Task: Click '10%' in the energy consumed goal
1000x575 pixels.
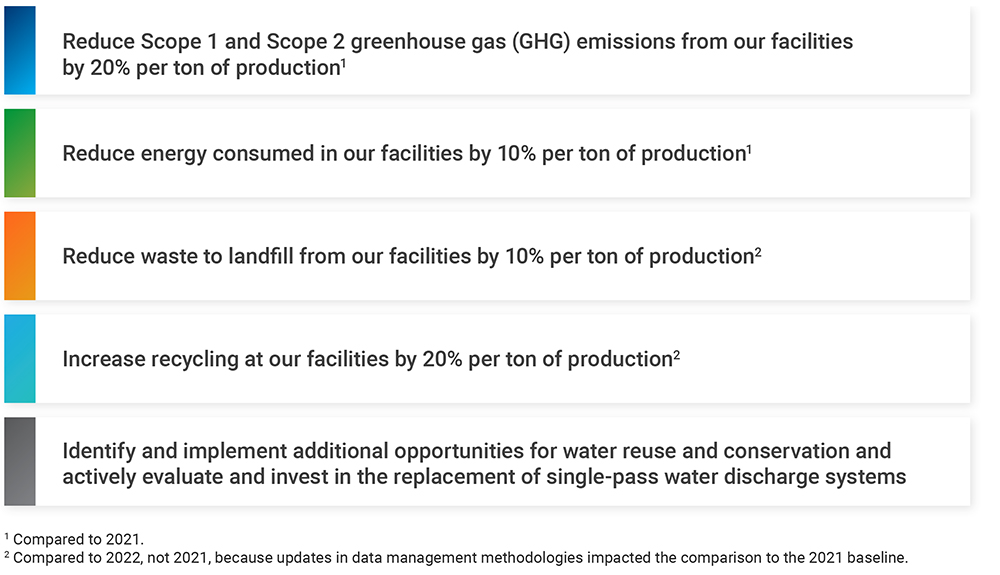Action: pyautogui.click(x=516, y=154)
